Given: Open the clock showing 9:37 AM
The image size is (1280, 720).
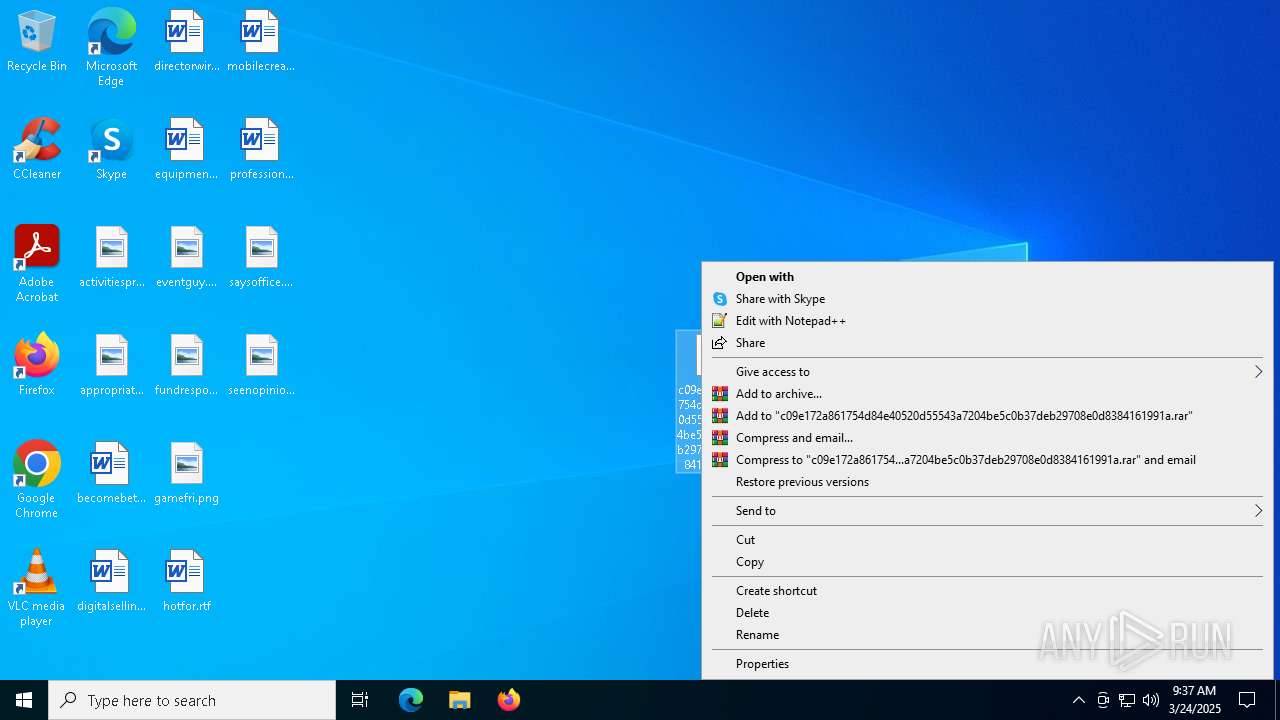Looking at the screenshot, I should coord(1194,700).
